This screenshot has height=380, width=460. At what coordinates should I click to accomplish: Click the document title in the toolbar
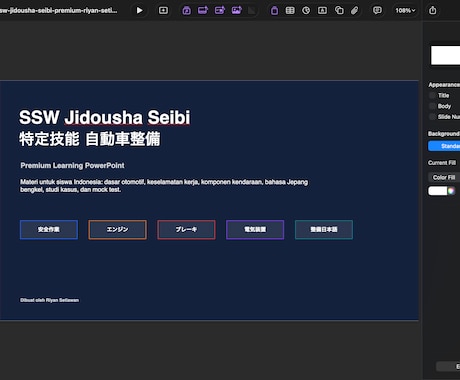58,10
